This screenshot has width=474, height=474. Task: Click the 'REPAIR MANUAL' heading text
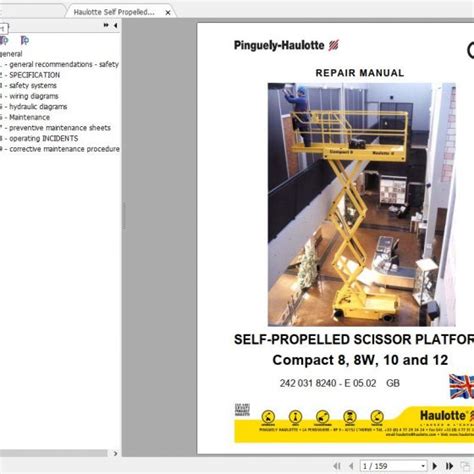pos(360,73)
